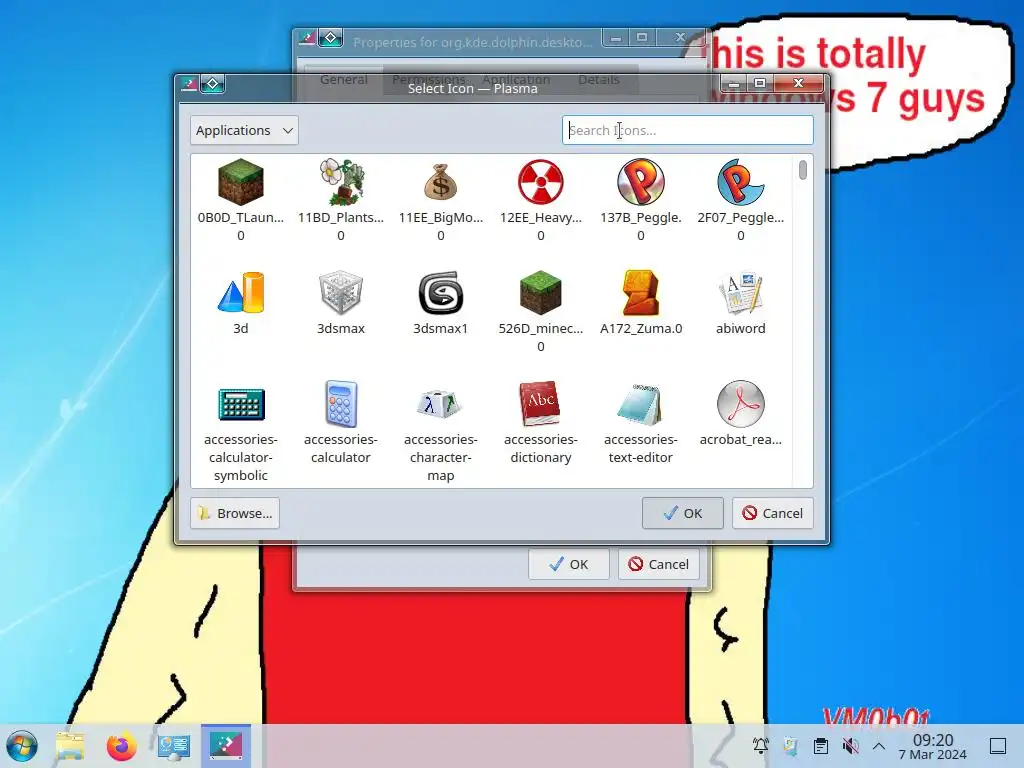The width and height of the screenshot is (1024, 768).
Task: Click Cancel in the Properties window
Action: coord(659,564)
